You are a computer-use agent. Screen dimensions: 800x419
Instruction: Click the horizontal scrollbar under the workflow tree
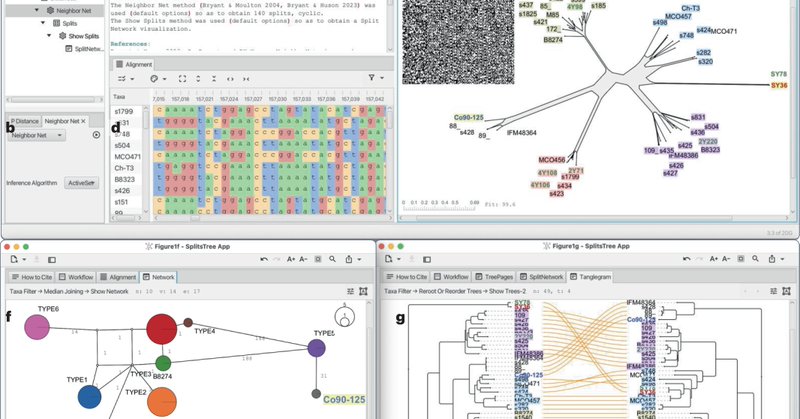pos(53,100)
